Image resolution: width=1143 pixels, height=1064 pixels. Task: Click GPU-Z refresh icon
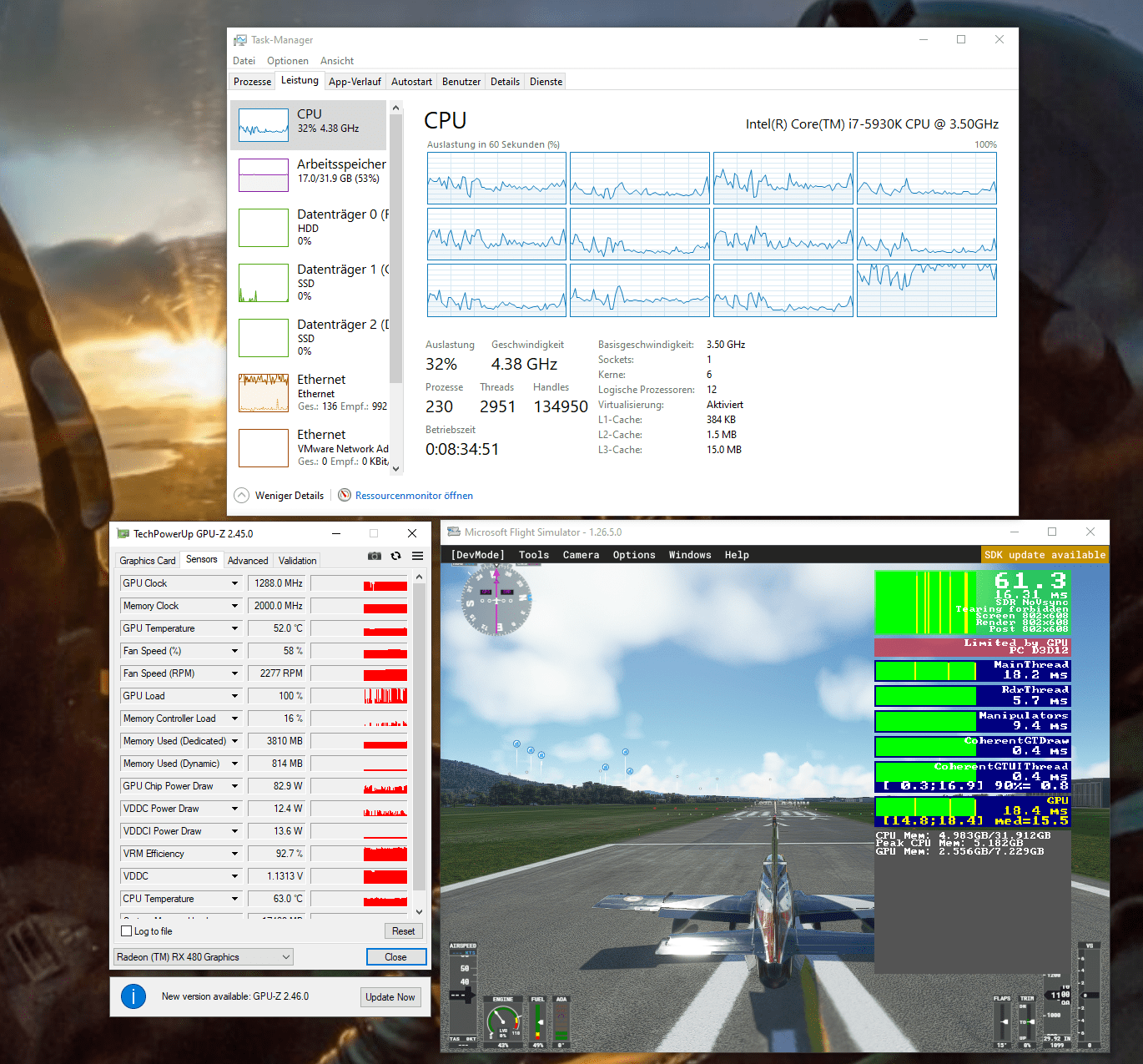(396, 556)
